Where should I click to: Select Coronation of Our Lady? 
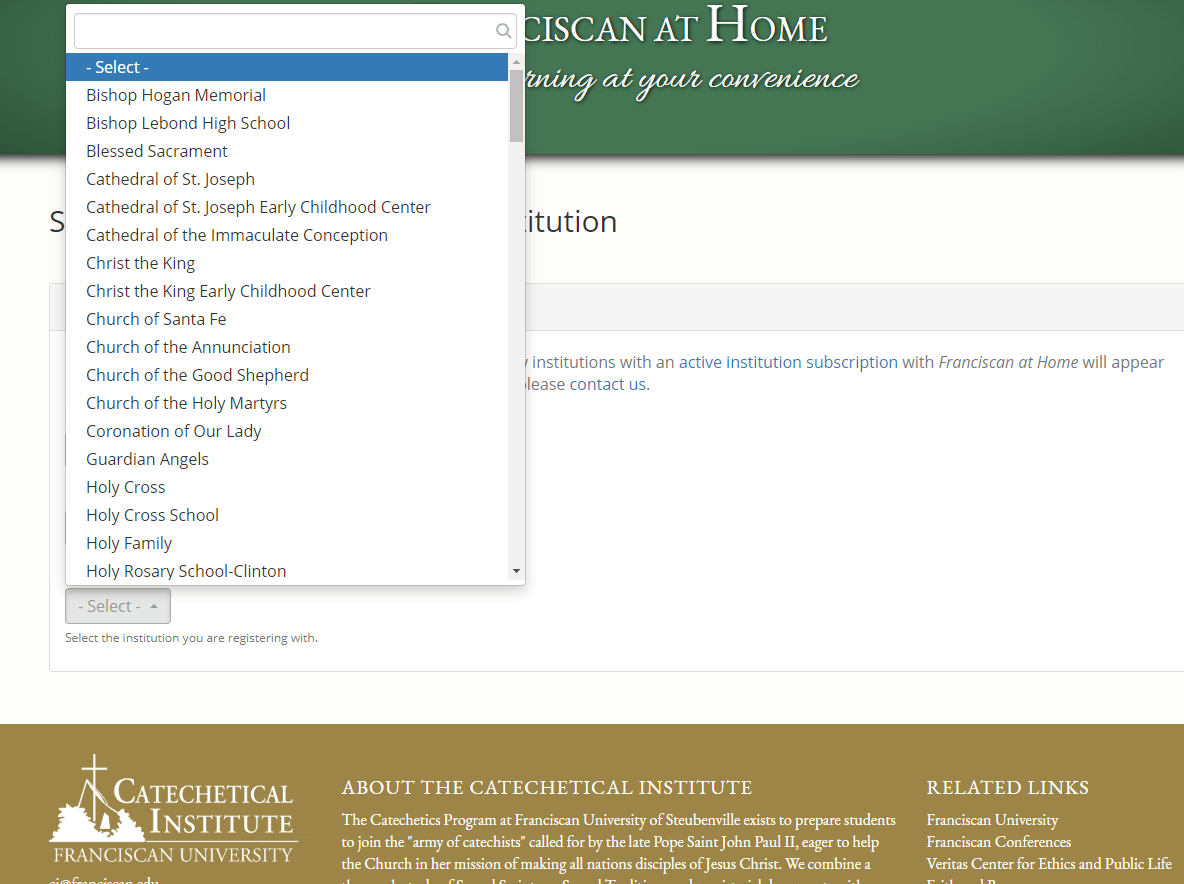(x=287, y=430)
